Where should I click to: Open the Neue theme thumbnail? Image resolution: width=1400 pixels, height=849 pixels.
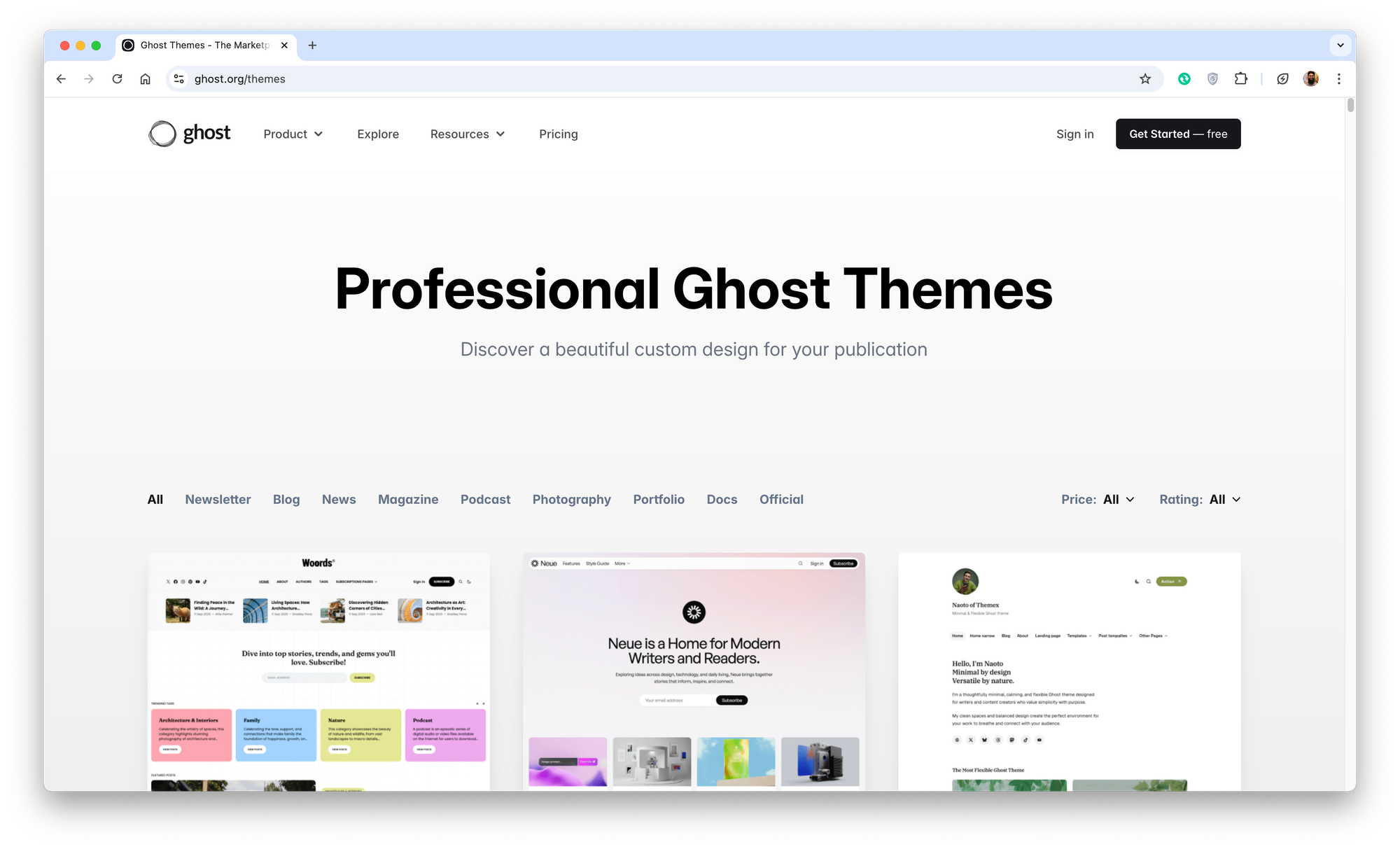694,672
